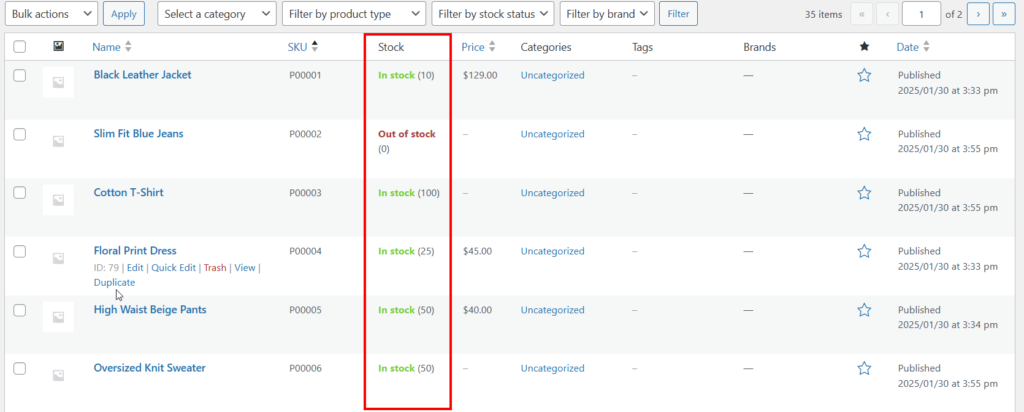This screenshot has width=1024, height=412.
Task: Jump to last page of products
Action: tap(1004, 14)
